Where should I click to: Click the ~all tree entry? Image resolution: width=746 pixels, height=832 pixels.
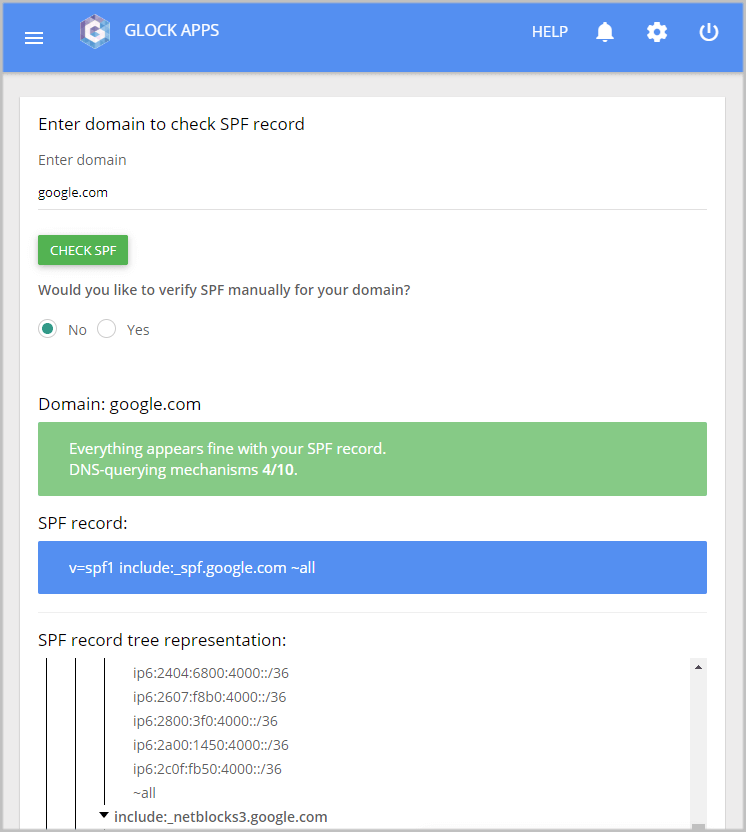pyautogui.click(x=144, y=793)
